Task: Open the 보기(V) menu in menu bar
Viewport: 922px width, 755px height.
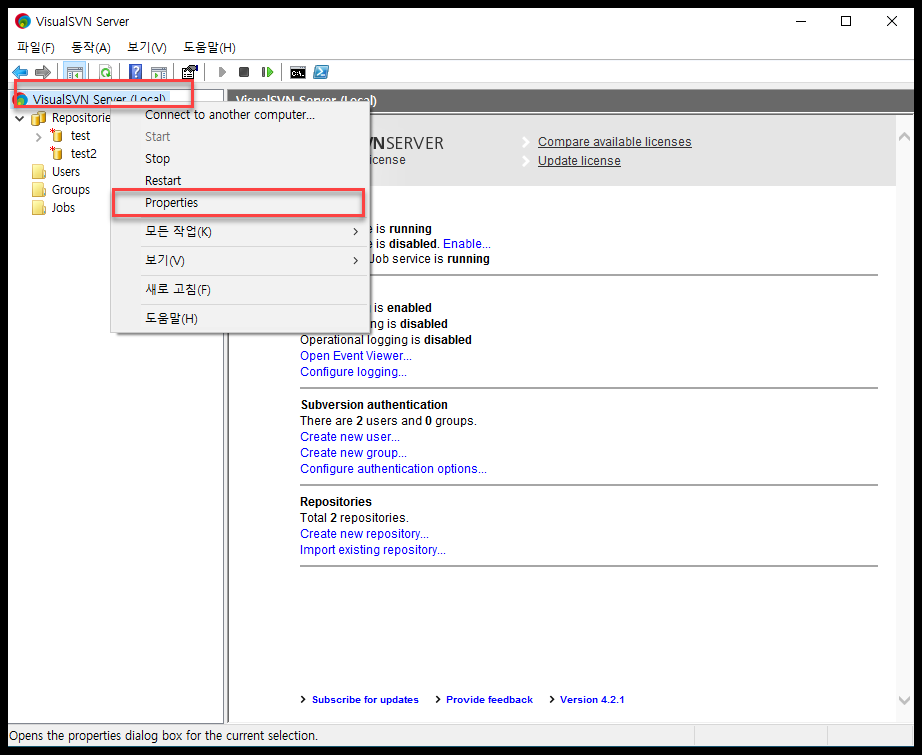Action: pyautogui.click(x=147, y=48)
